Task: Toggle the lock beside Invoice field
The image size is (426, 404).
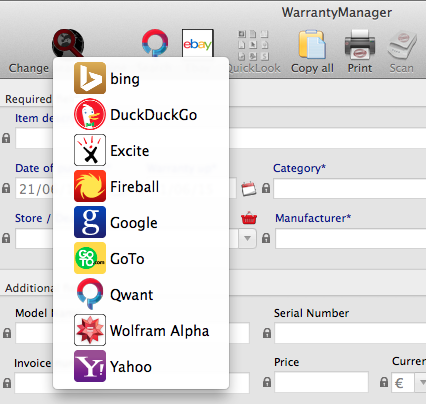Action: pyautogui.click(x=7, y=382)
